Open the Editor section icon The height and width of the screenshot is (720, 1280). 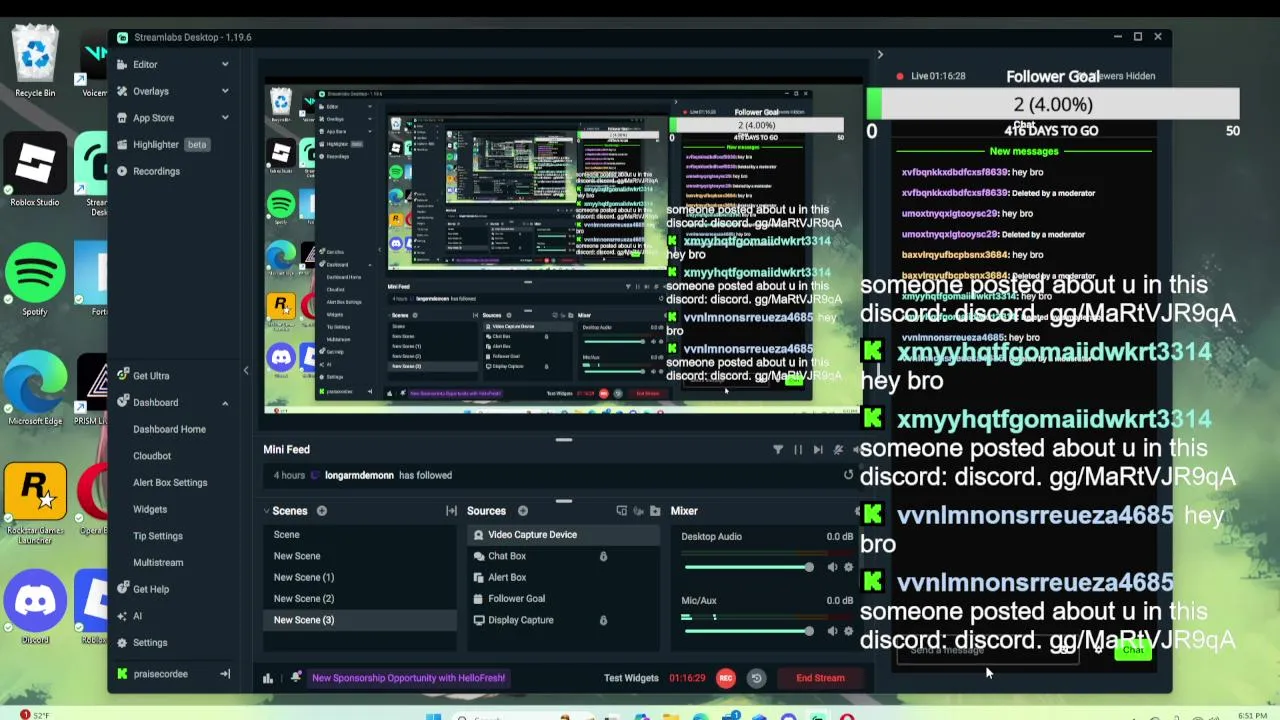click(123, 64)
